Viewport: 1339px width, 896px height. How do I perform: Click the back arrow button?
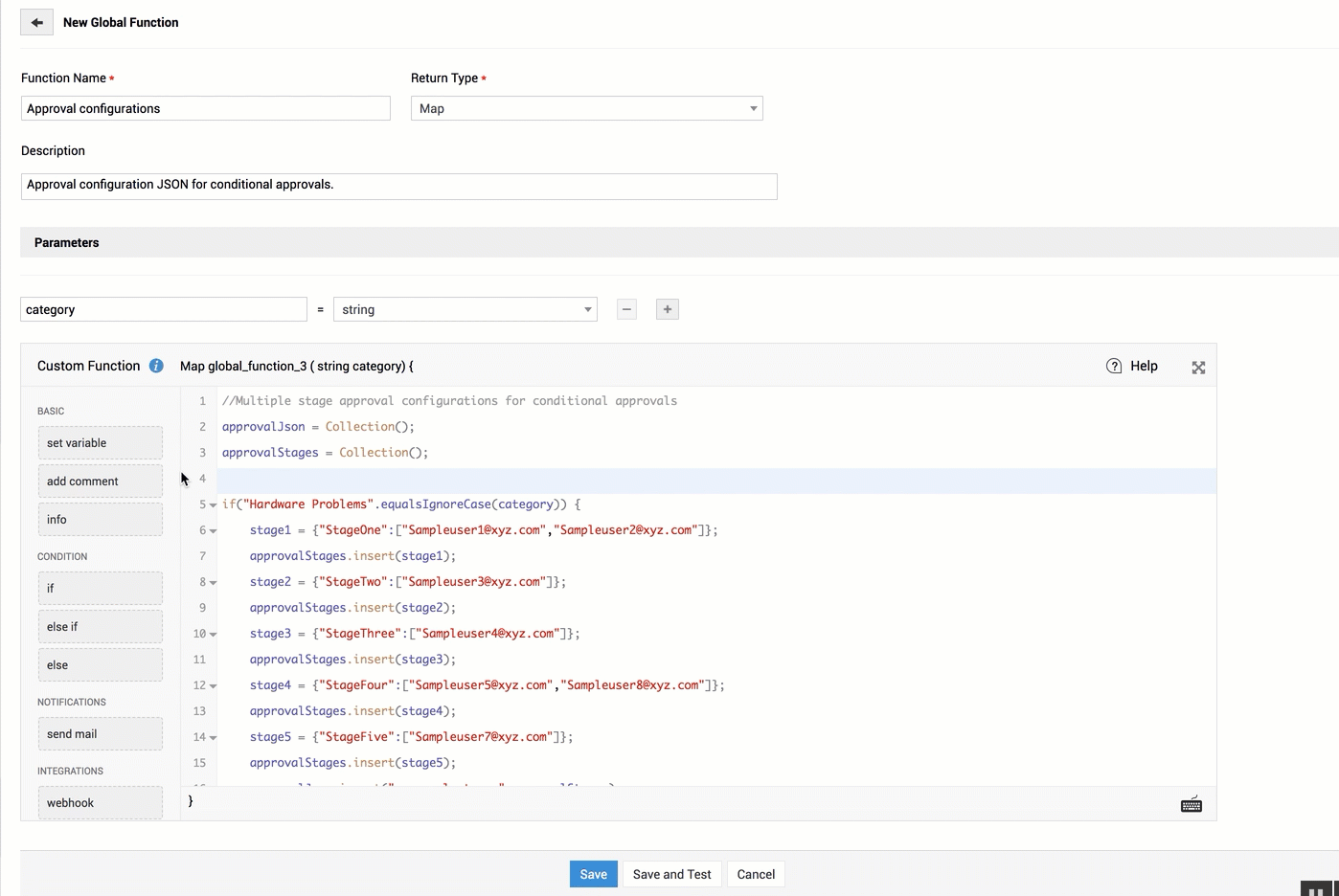pyautogui.click(x=36, y=22)
